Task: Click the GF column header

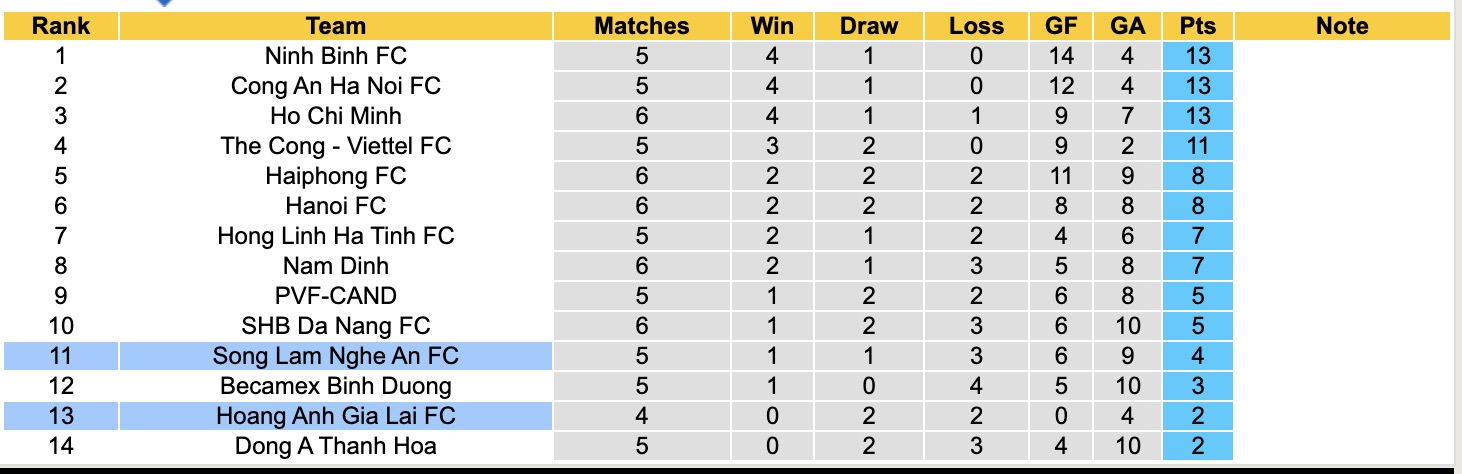Action: click(1061, 26)
